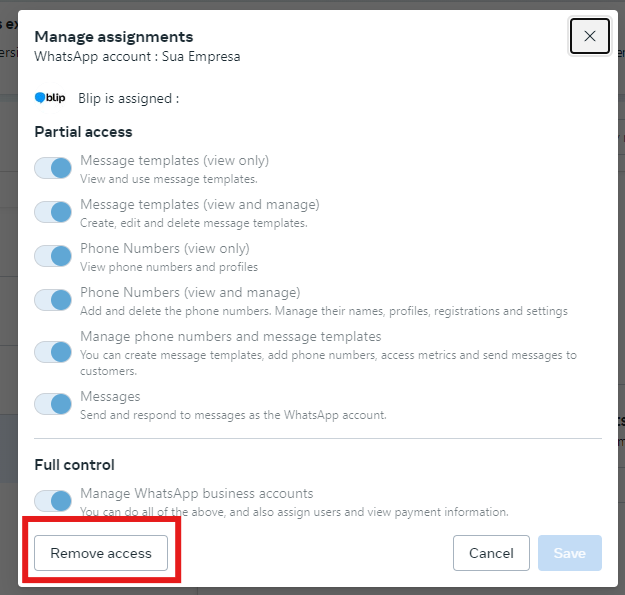Click the Blip logo icon

pos(50,98)
